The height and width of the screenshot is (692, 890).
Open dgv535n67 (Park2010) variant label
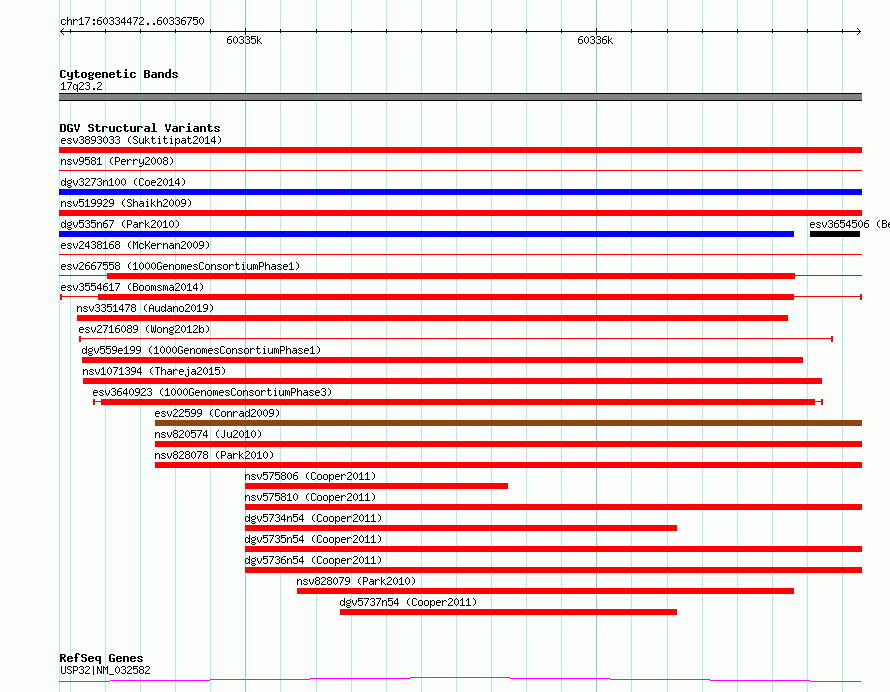[120, 224]
